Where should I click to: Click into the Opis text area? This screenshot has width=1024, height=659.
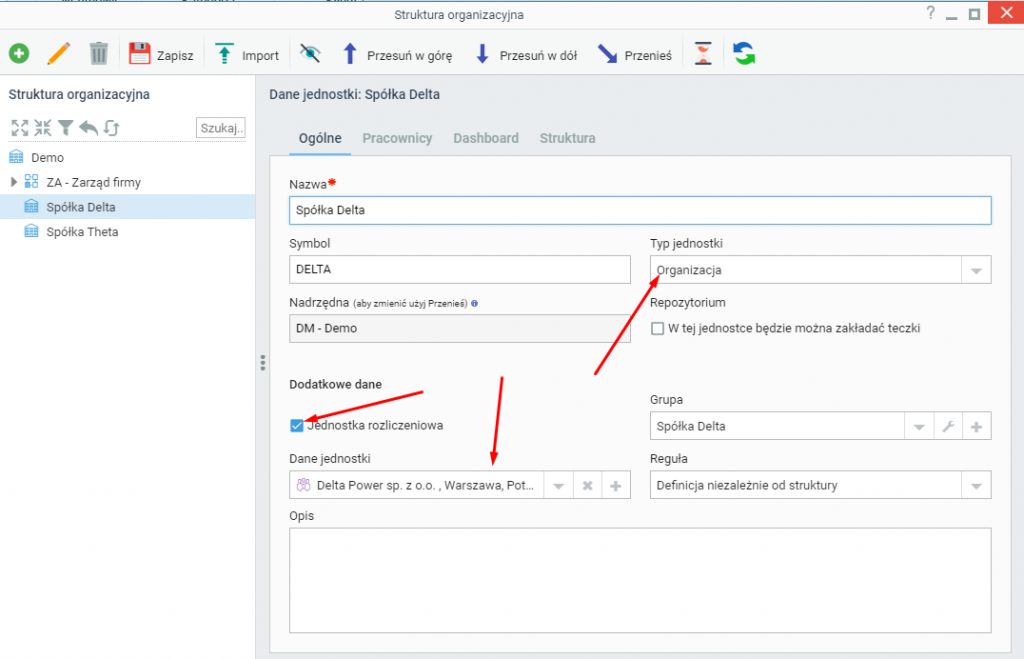click(640, 580)
